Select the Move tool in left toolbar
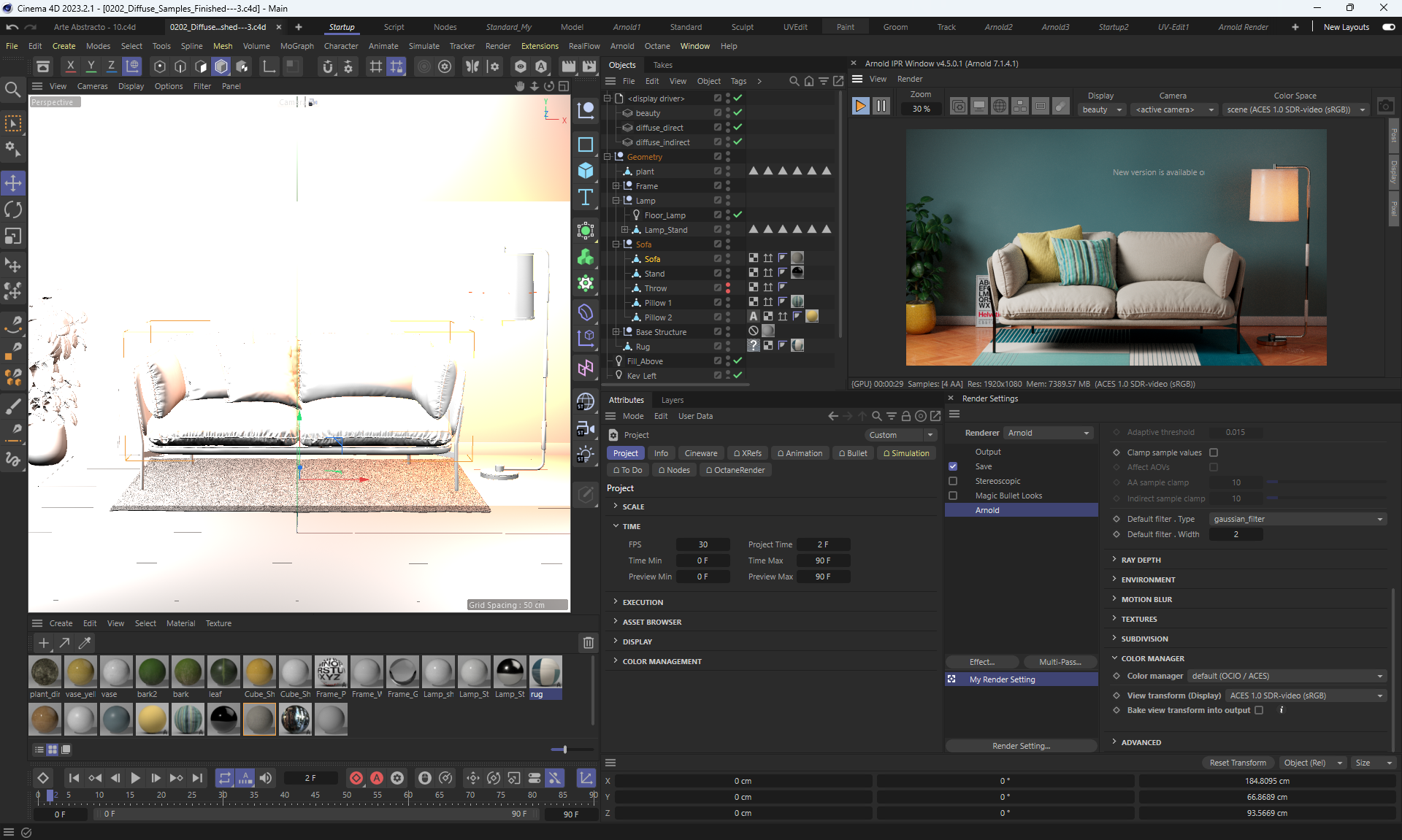Screen dimensions: 1402x840 [x=13, y=182]
